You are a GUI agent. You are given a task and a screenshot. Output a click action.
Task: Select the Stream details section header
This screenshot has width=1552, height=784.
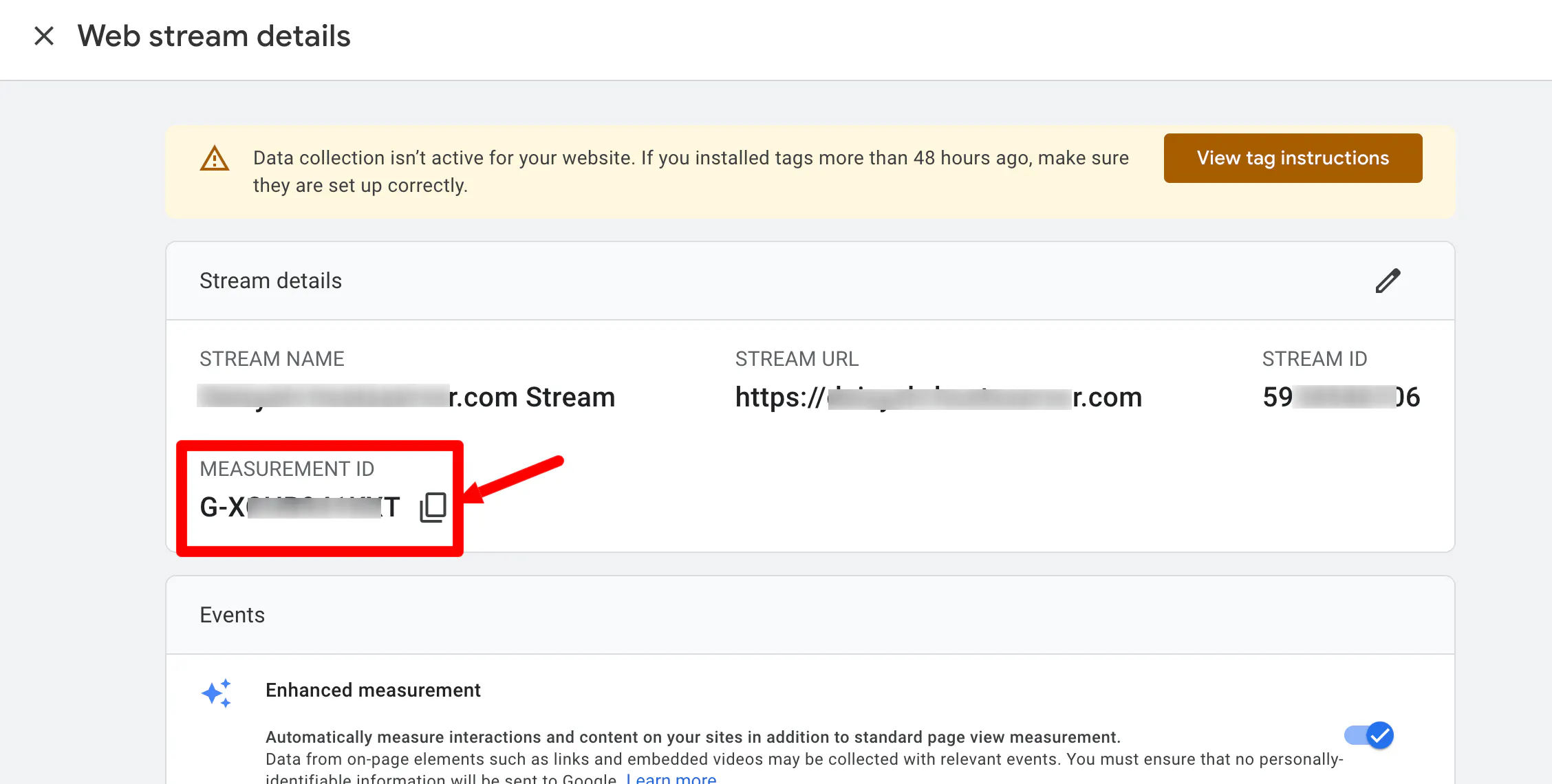coord(270,281)
